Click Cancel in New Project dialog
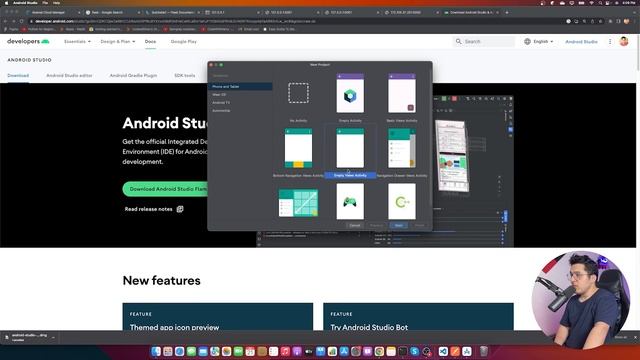 pyautogui.click(x=355, y=225)
